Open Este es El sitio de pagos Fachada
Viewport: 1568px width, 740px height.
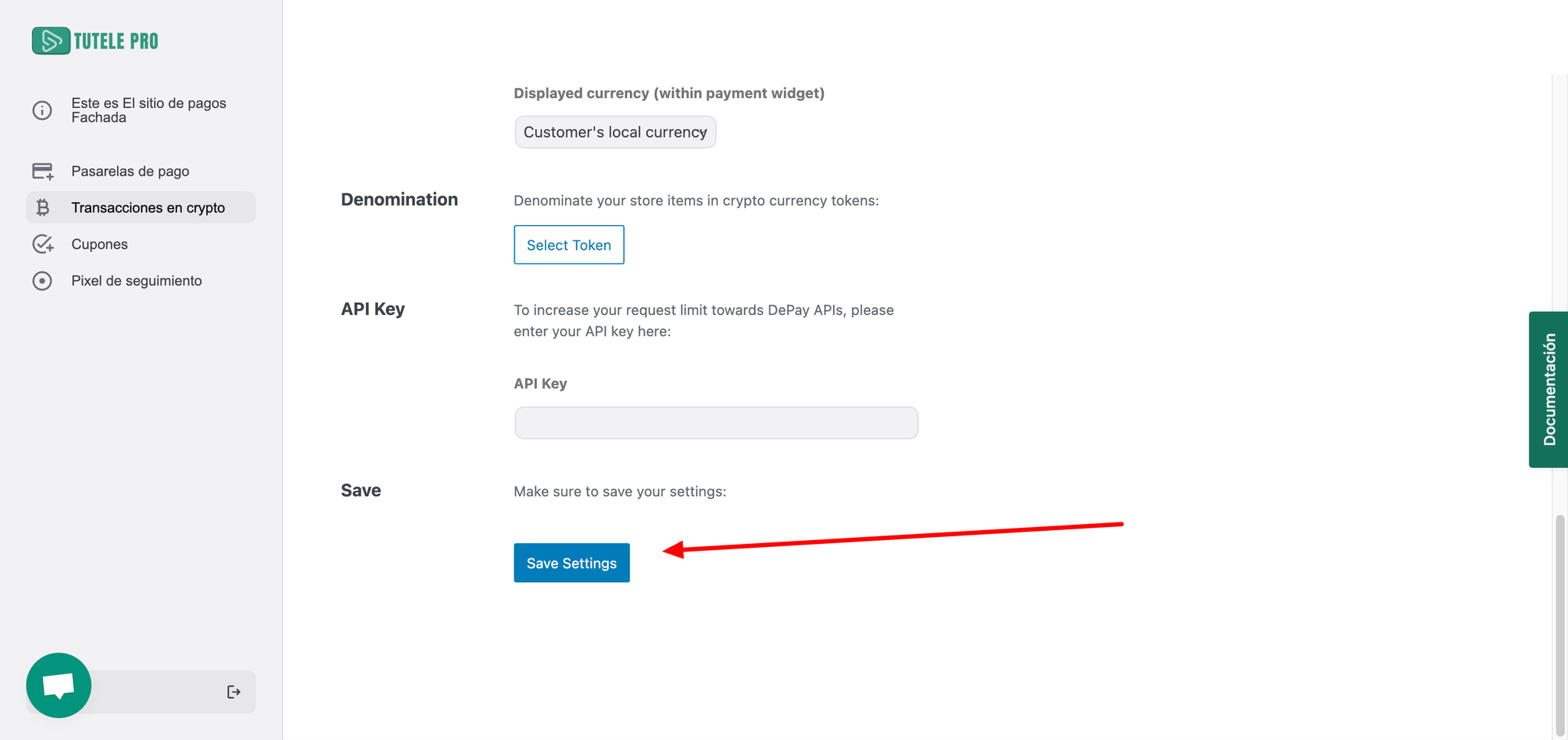point(149,110)
